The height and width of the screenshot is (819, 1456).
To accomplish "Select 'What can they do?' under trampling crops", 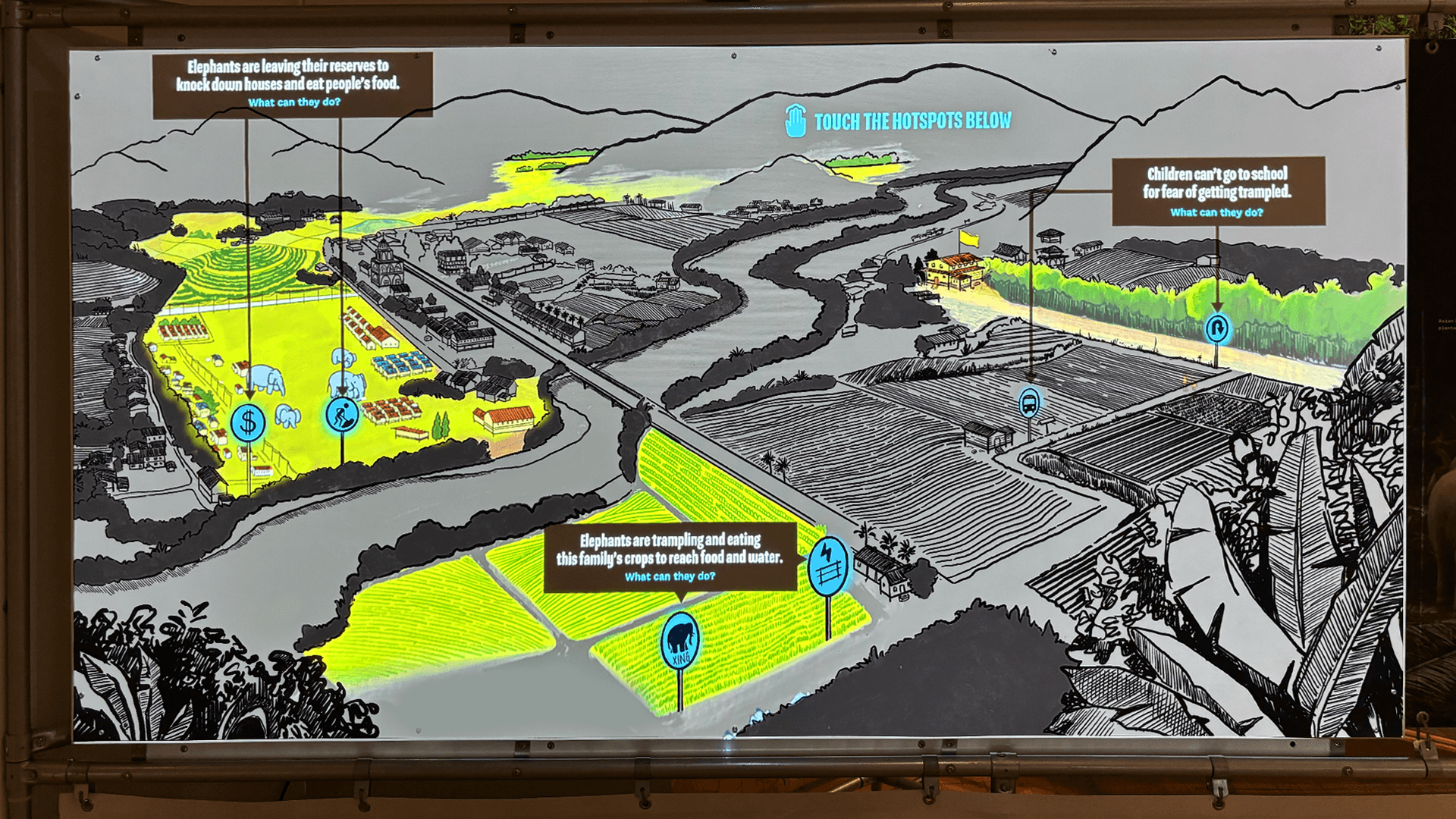I will pos(670,576).
